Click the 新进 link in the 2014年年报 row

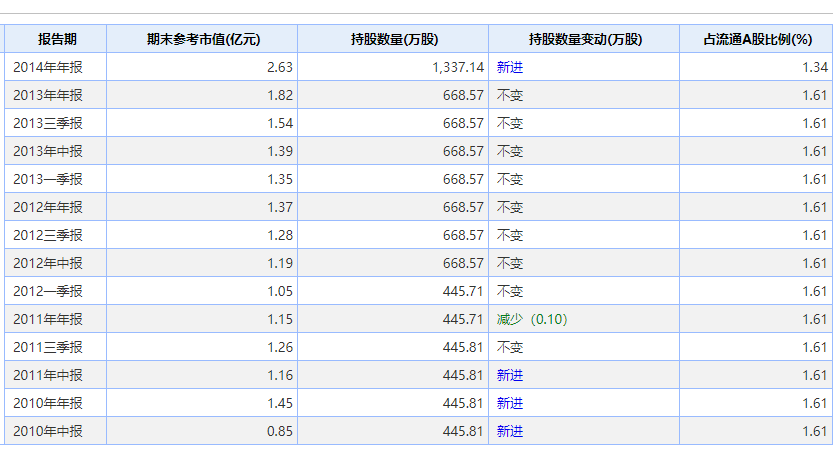509,67
